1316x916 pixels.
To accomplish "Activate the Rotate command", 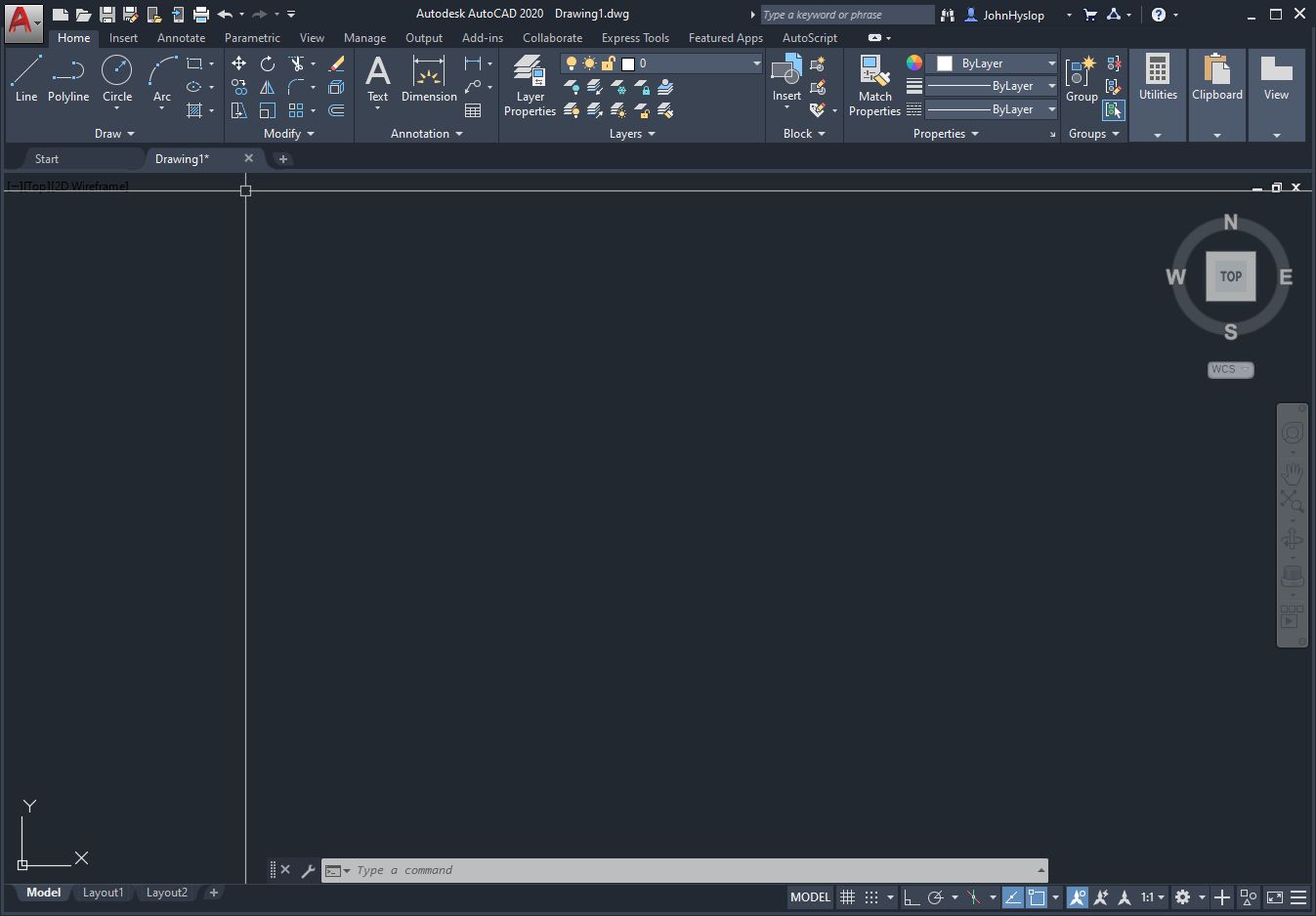I will tap(268, 62).
